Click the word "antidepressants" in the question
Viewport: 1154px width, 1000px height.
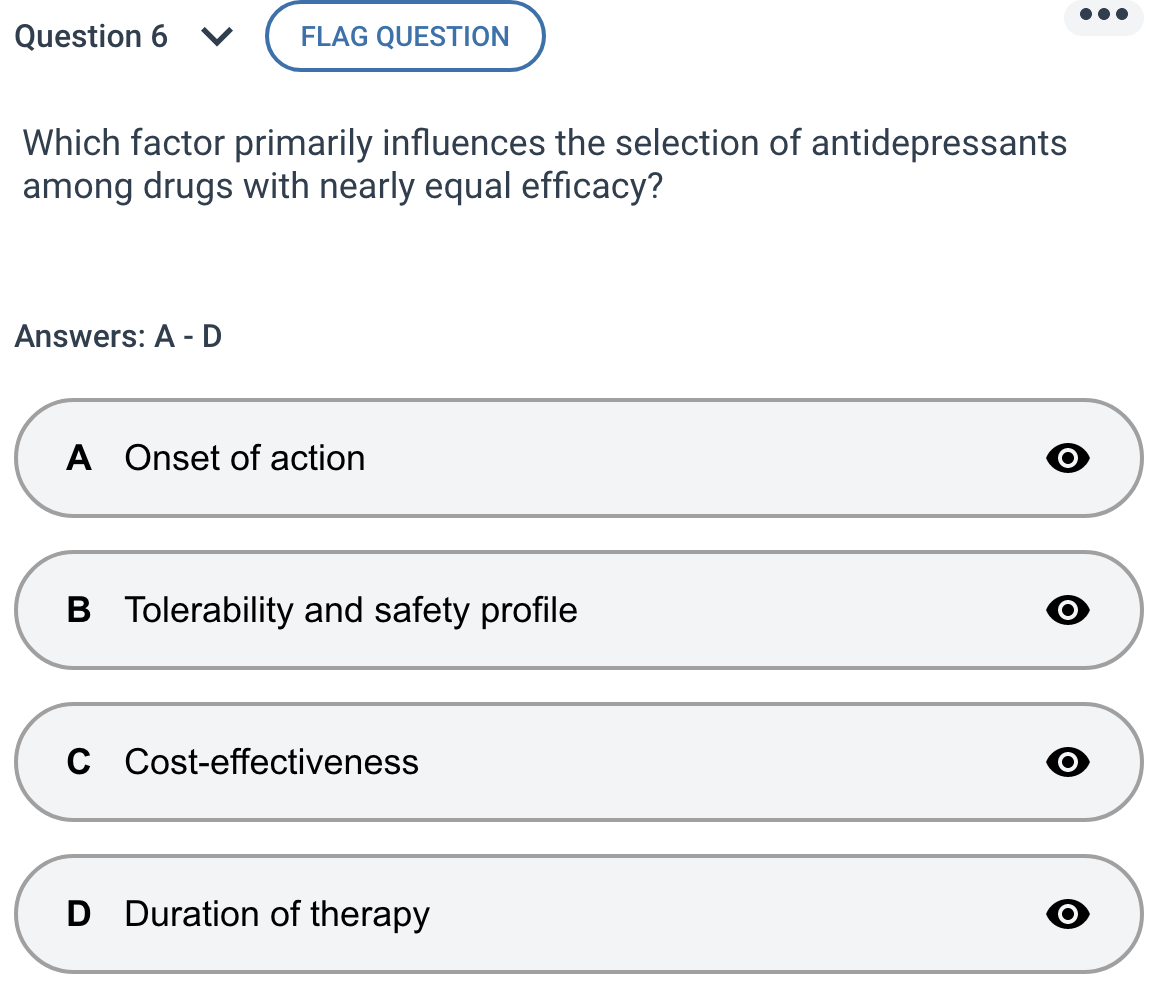coord(939,144)
